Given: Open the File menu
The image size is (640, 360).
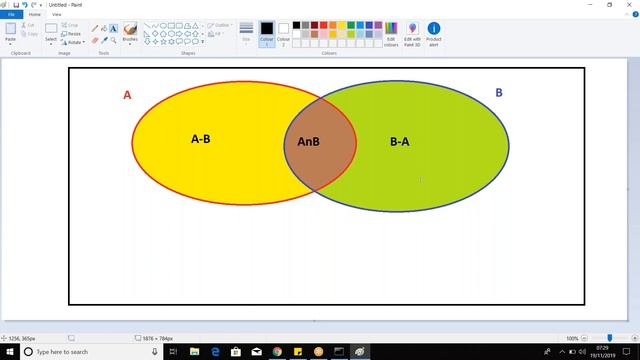Looking at the screenshot, I should (x=11, y=14).
